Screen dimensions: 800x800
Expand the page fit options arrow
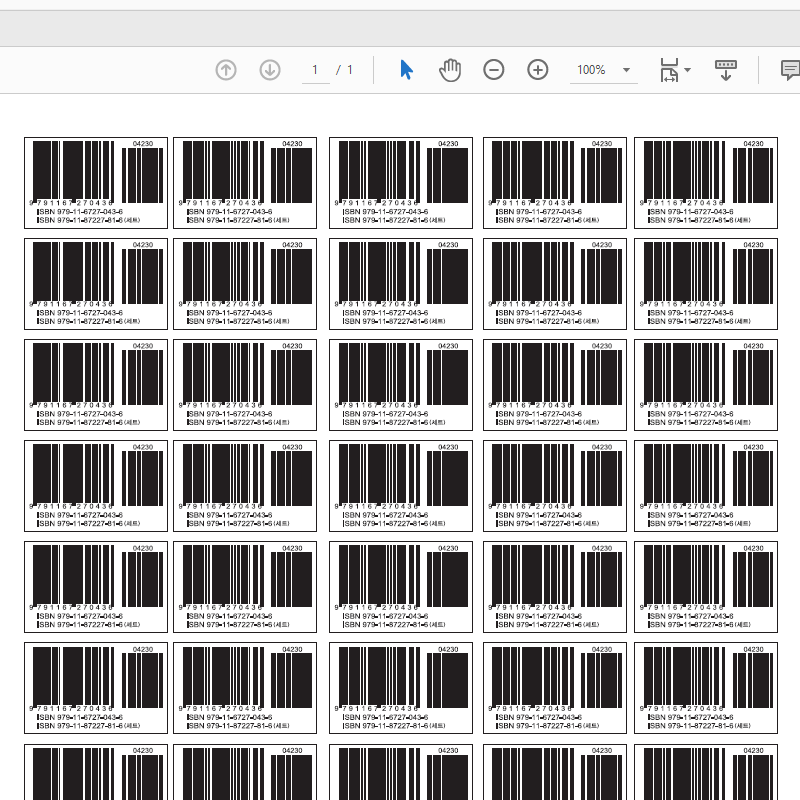click(688, 70)
